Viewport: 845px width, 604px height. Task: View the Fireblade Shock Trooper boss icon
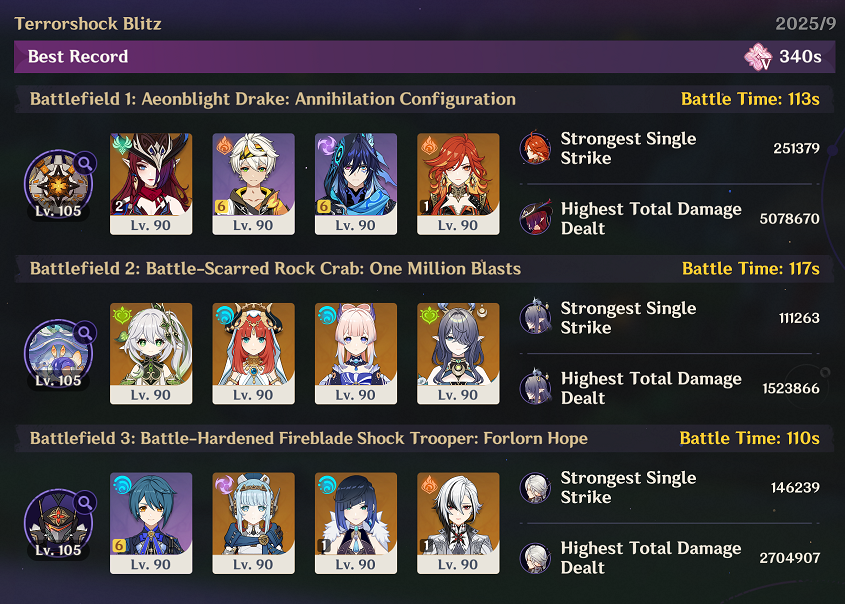[x=58, y=524]
